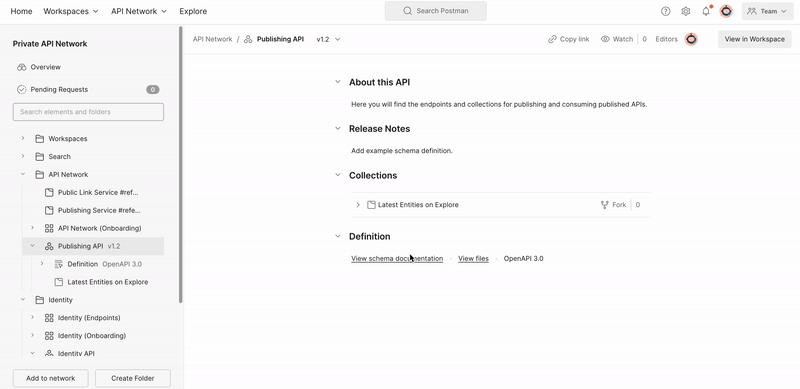Click the View in Workspace button

point(755,39)
